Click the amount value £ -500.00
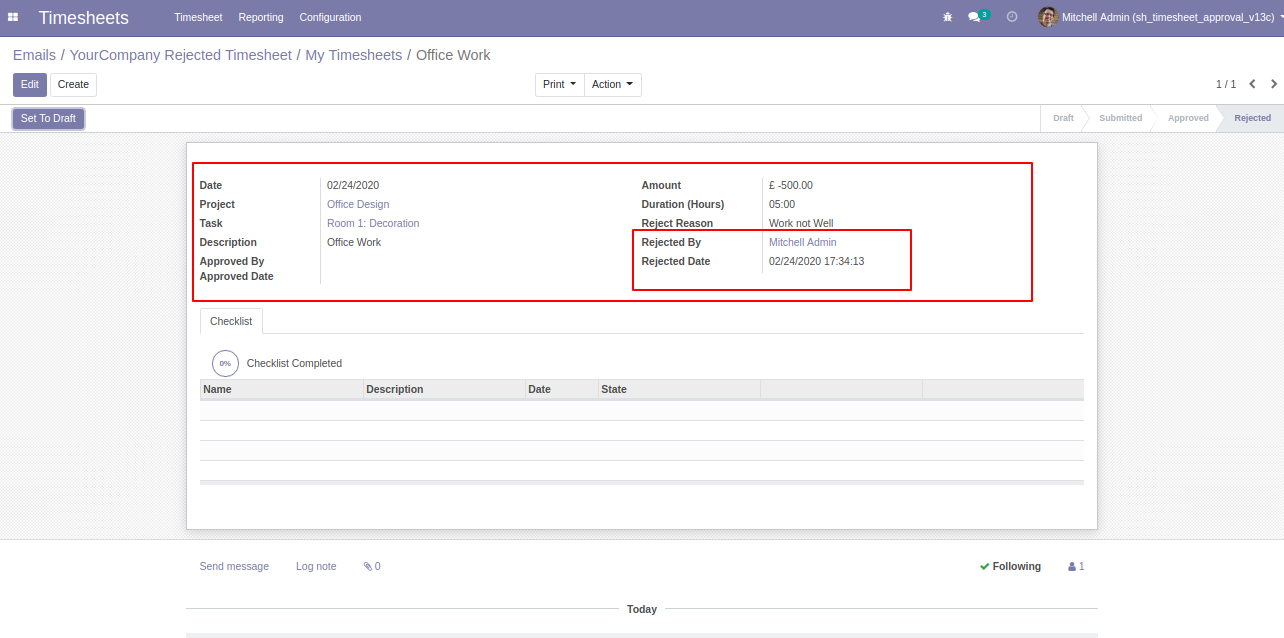This screenshot has height=638, width=1284. (x=791, y=185)
